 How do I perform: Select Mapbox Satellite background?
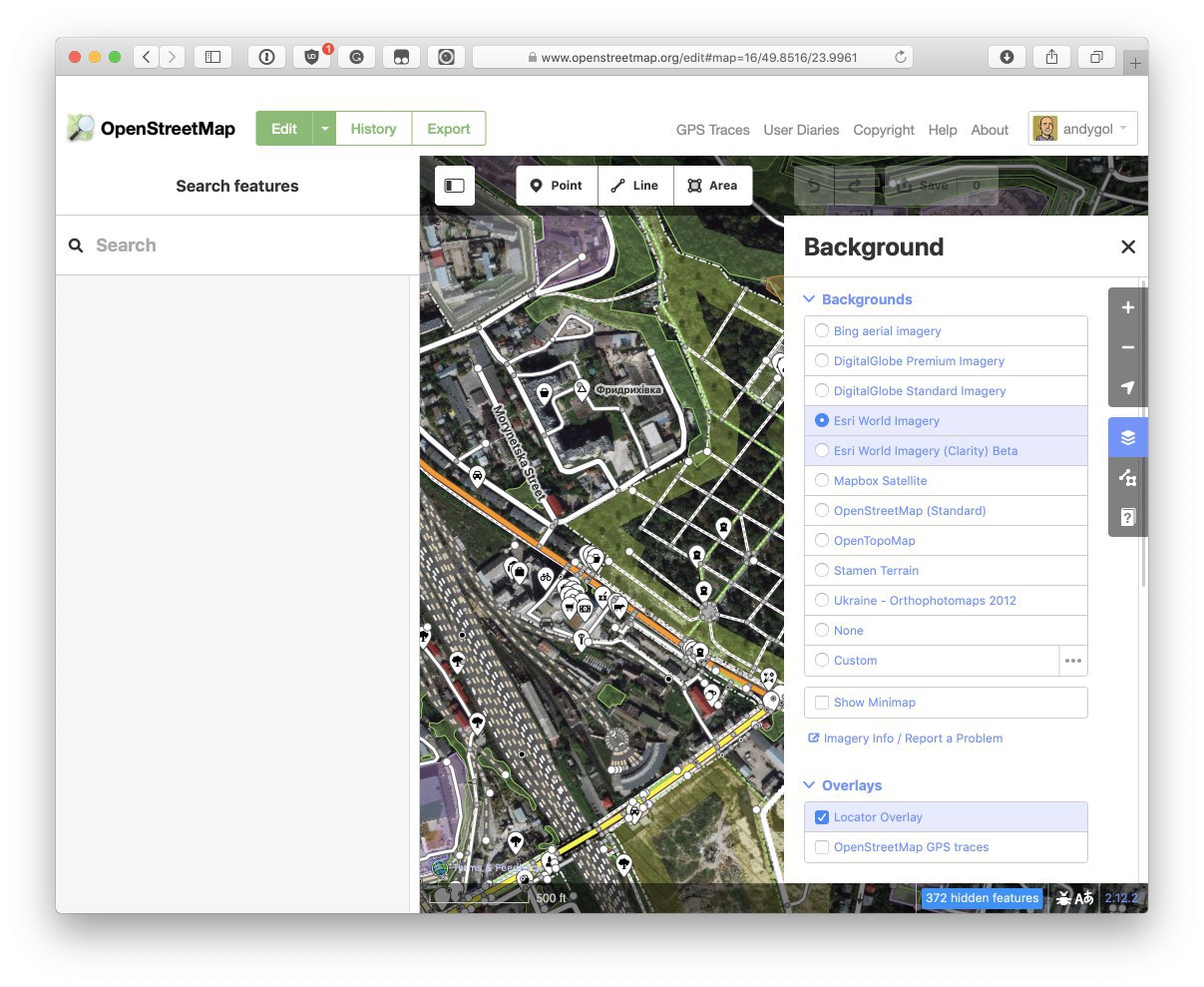pos(946,481)
